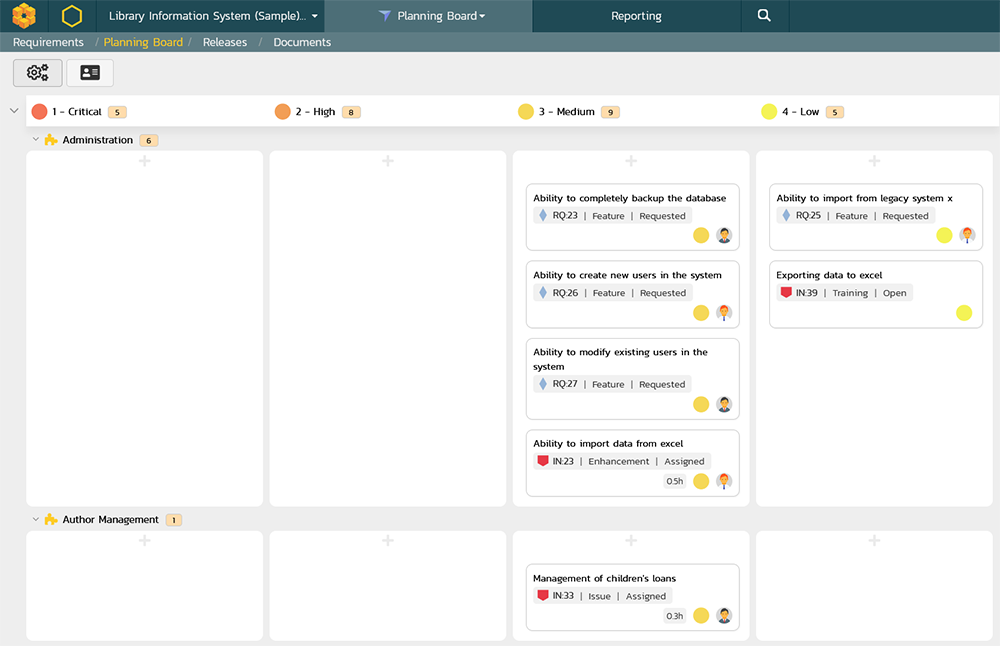Go to the Releases tab

point(224,42)
